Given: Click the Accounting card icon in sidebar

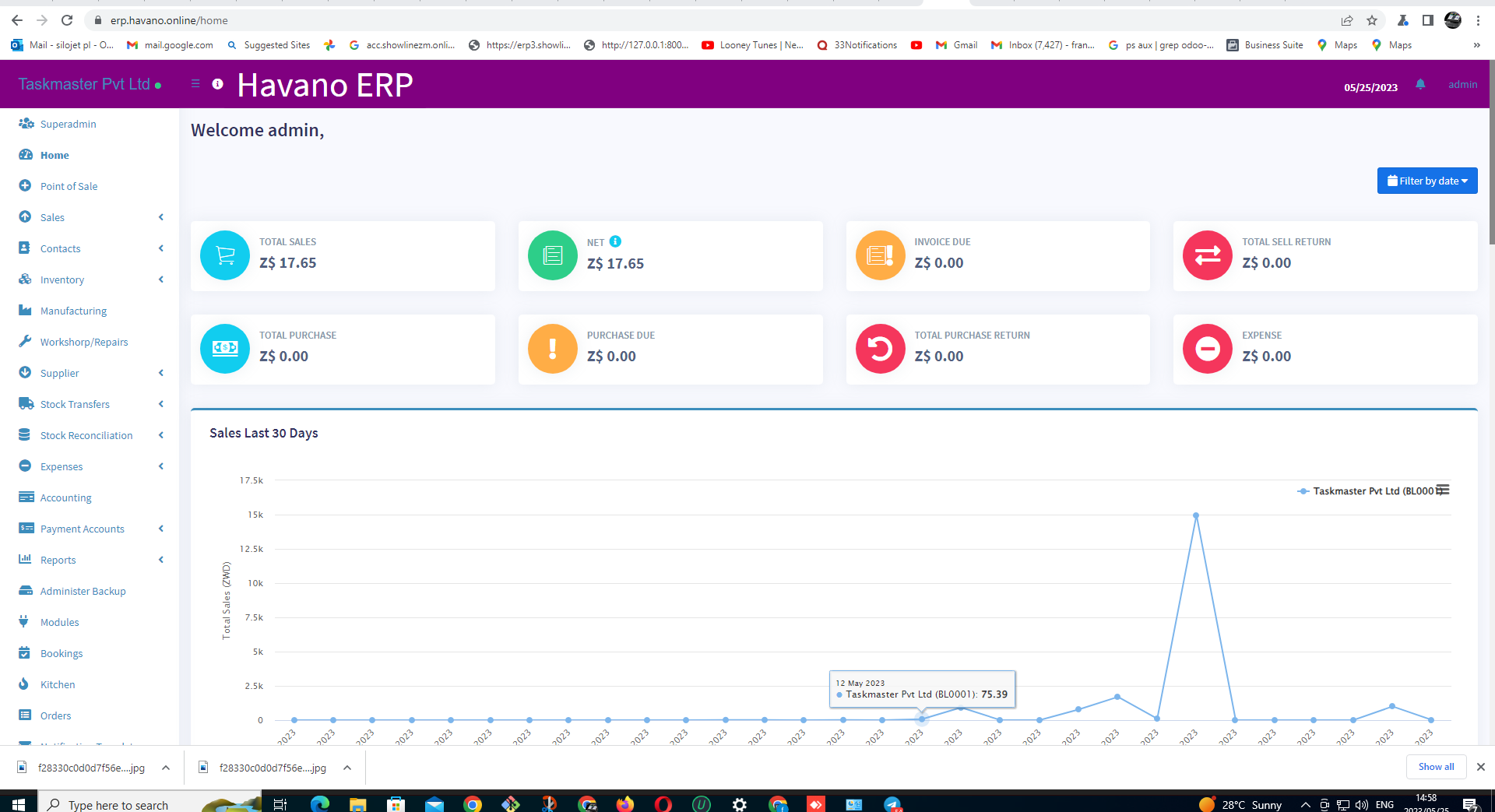Looking at the screenshot, I should pos(26,497).
